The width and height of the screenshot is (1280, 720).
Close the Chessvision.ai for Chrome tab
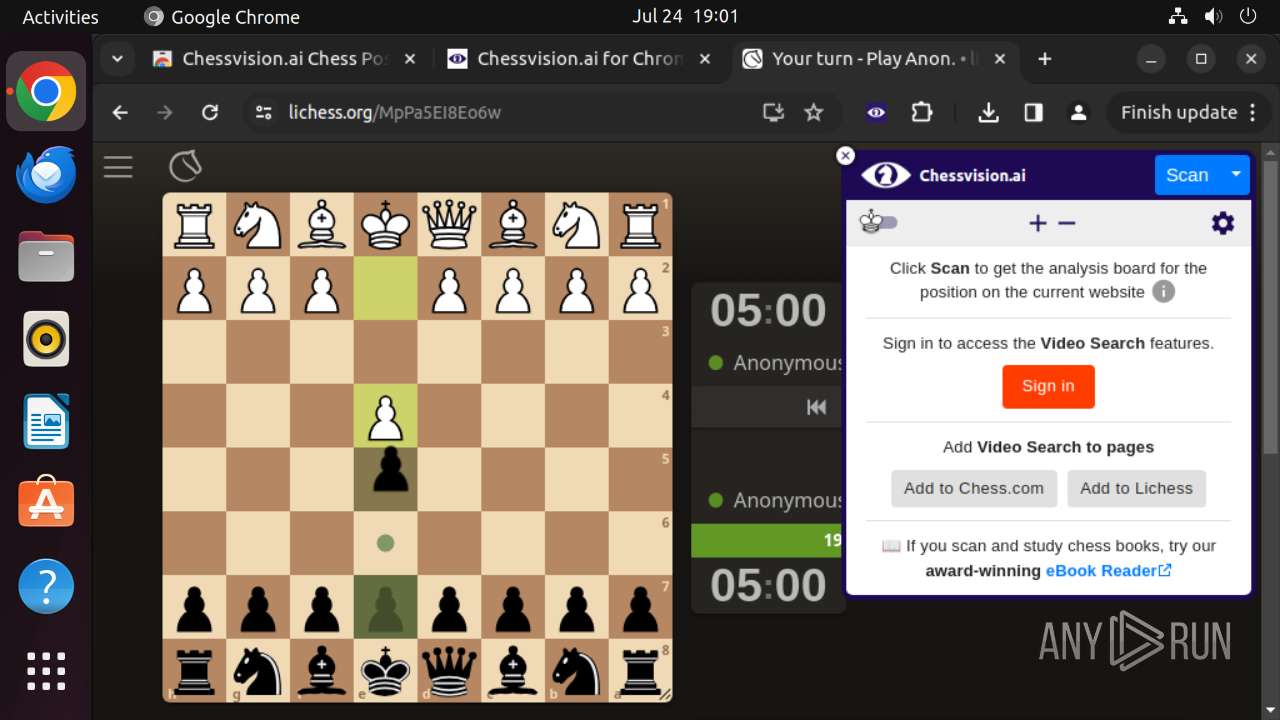(705, 59)
